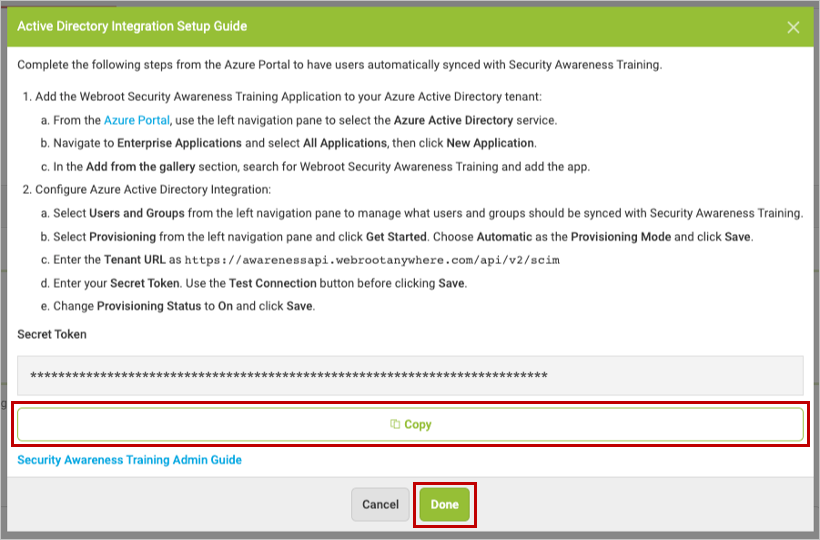Cancel the setup guide dialog
Screen dimensions: 820x540
(380, 504)
